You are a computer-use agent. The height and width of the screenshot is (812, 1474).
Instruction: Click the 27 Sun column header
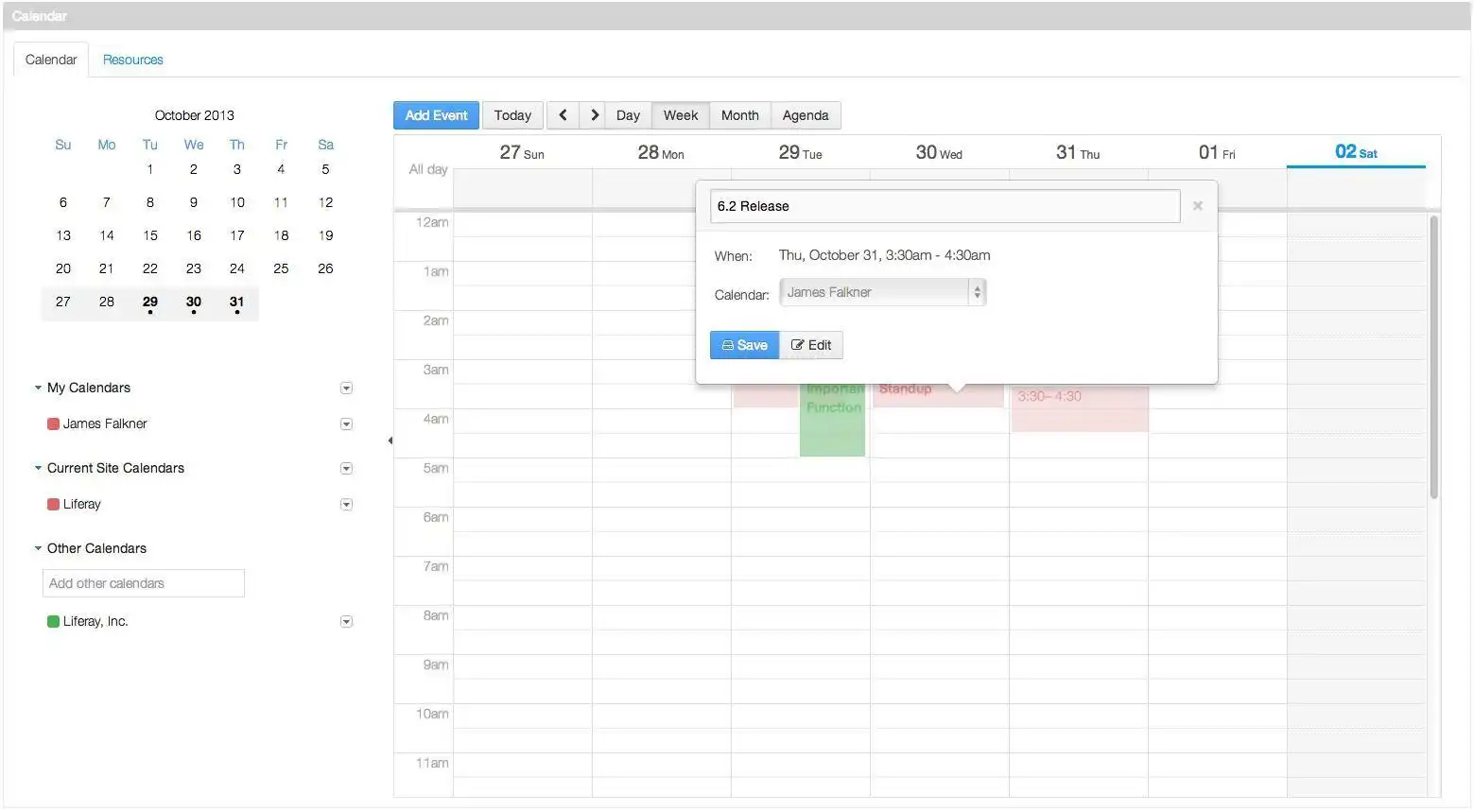(522, 152)
